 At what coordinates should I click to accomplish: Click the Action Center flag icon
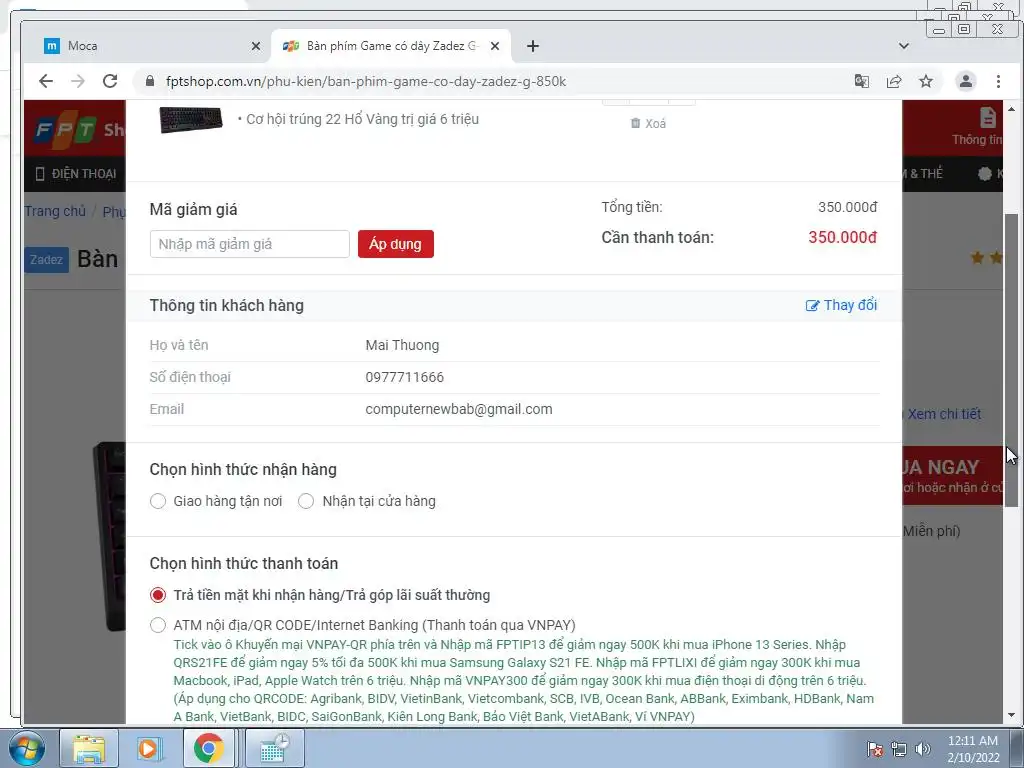click(875, 749)
